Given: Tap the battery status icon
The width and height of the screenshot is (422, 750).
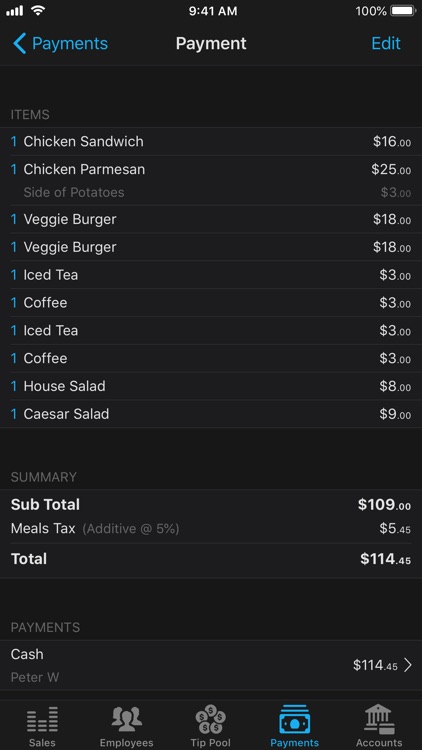Looking at the screenshot, I should click(402, 11).
